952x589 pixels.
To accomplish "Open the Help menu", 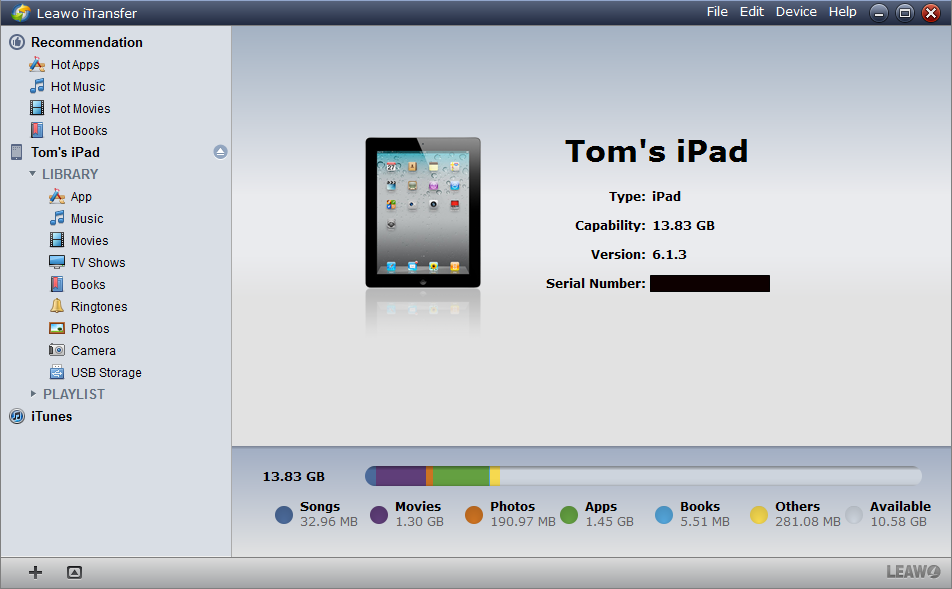I will (843, 12).
